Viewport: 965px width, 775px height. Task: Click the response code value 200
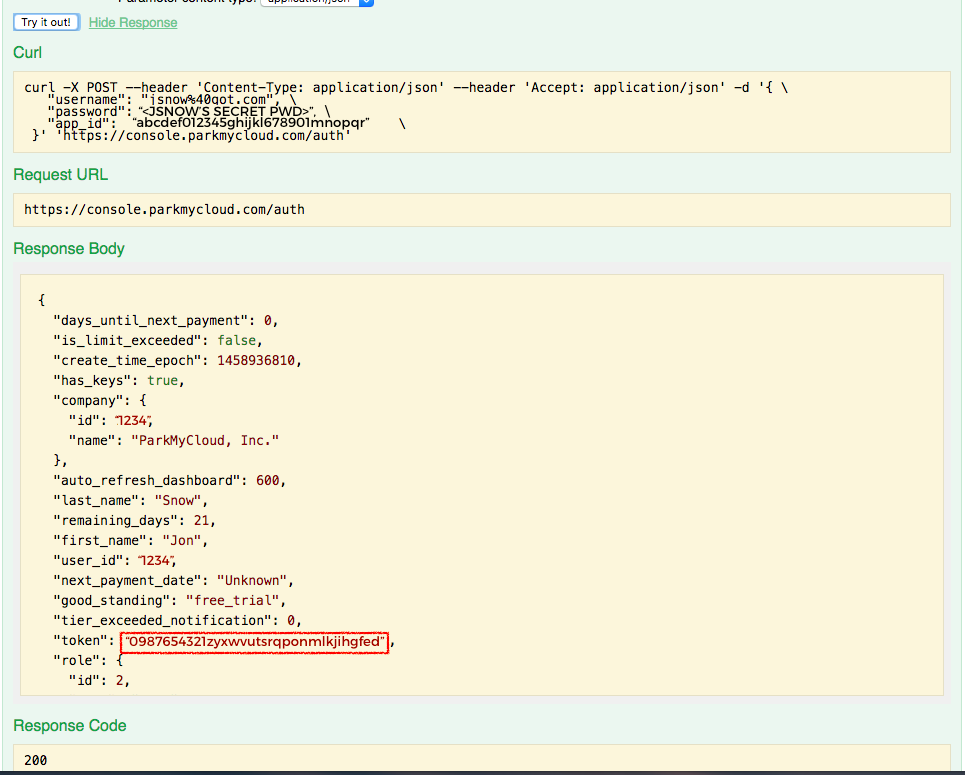36,760
